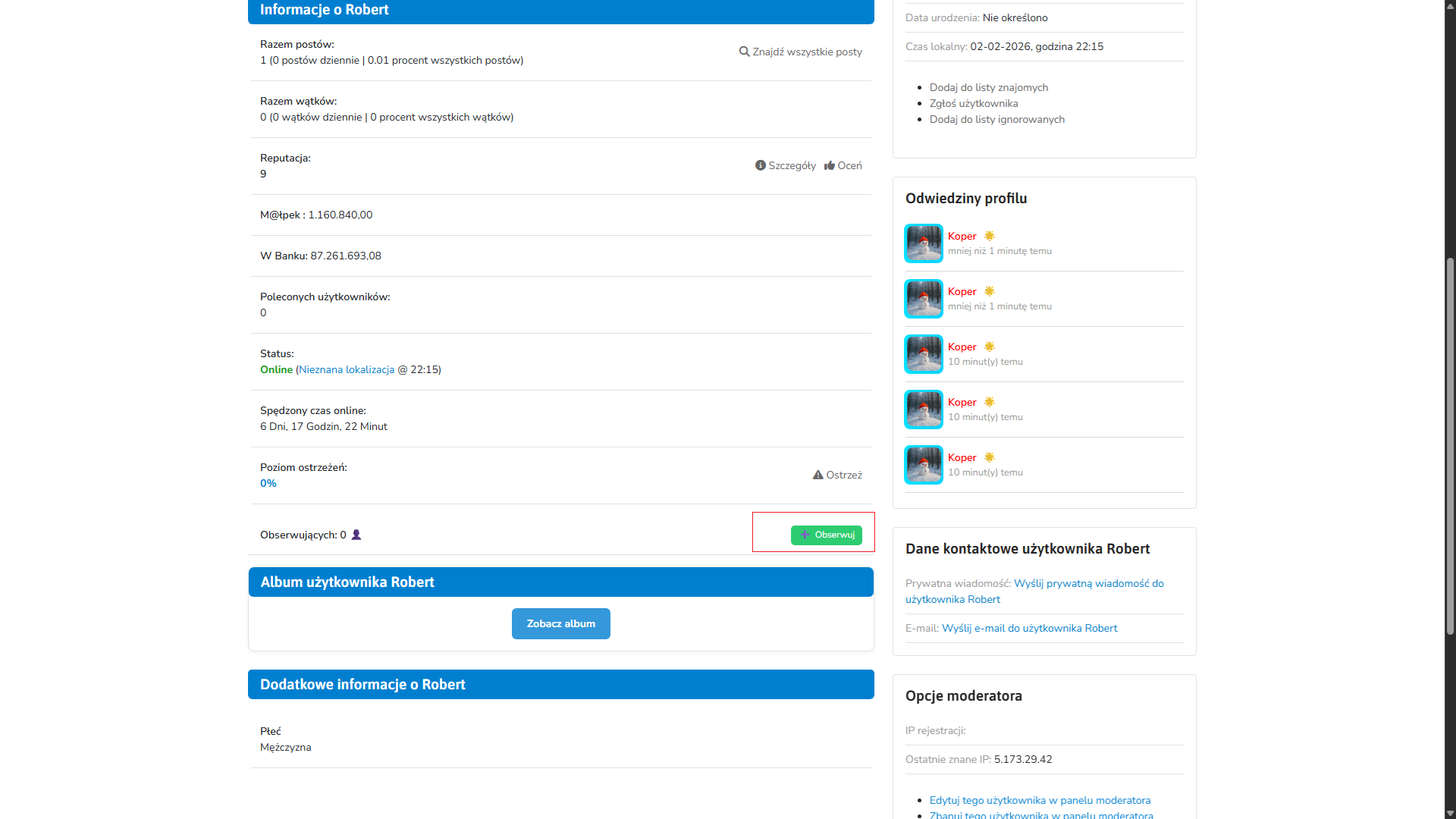Click the third Koper username in visits list
The height and width of the screenshot is (819, 1456).
[962, 347]
